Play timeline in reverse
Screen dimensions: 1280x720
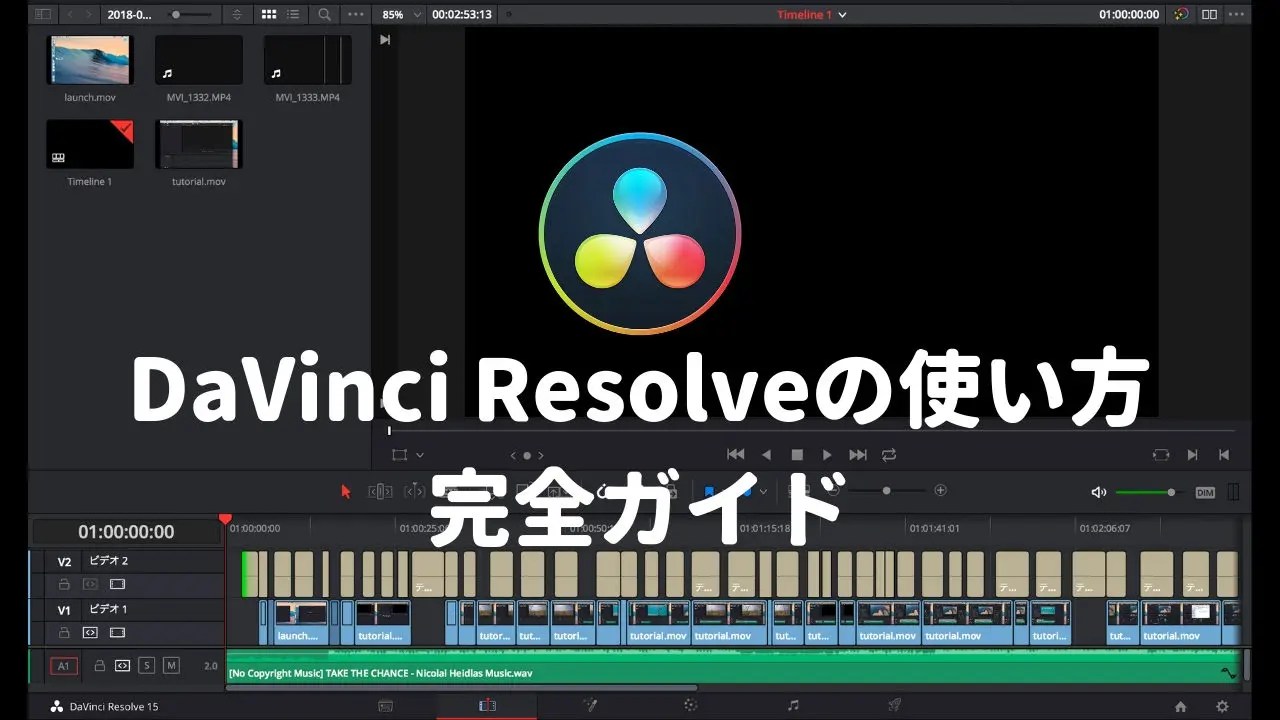pos(767,454)
